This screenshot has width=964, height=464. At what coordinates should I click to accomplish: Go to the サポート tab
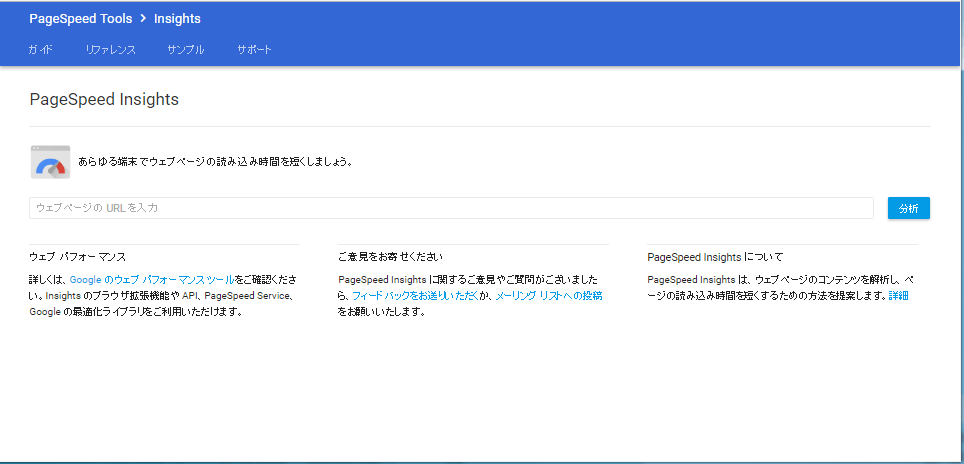click(x=255, y=50)
